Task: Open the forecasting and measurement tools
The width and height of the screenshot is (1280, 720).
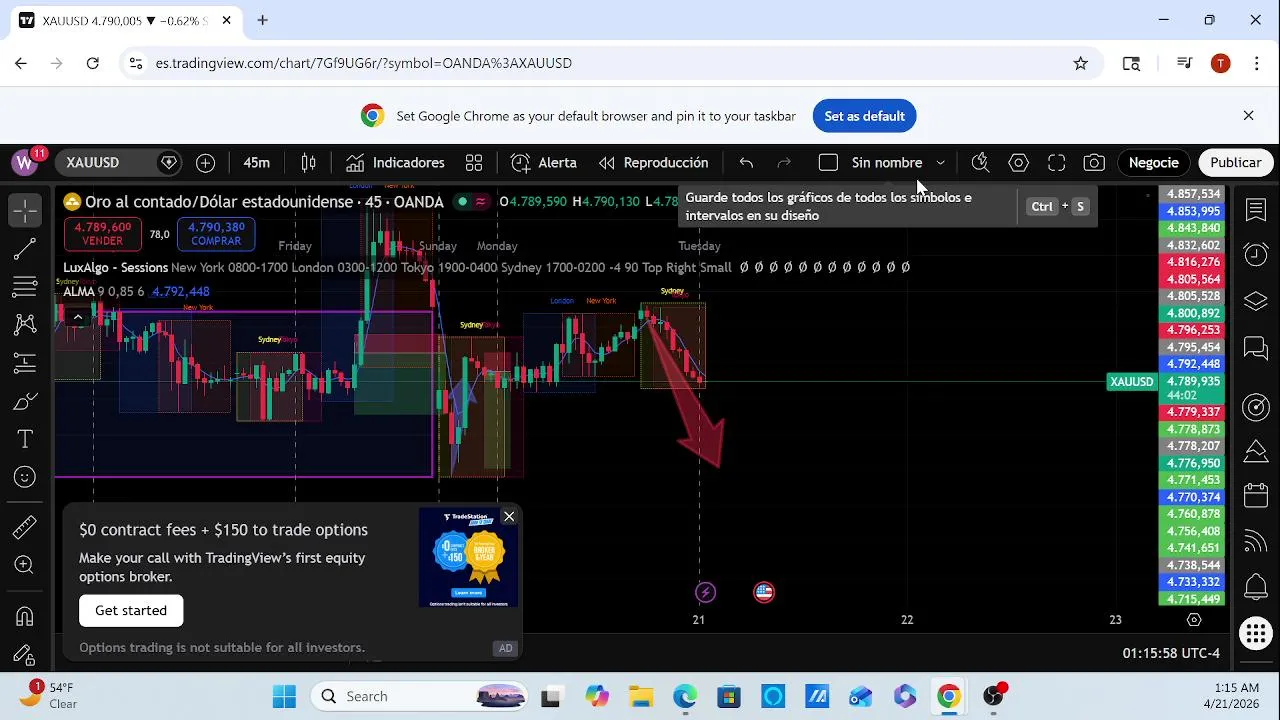Action: tap(25, 363)
